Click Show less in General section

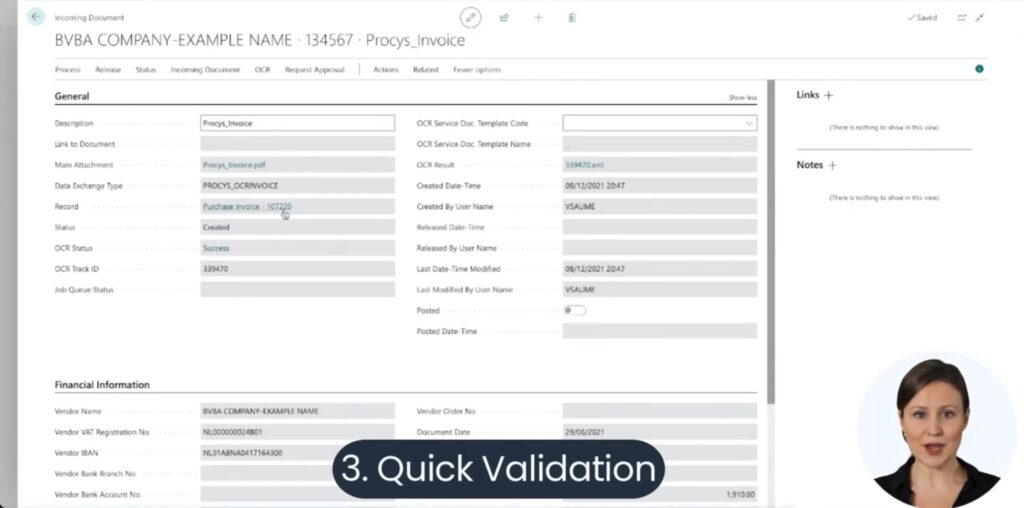pyautogui.click(x=743, y=97)
